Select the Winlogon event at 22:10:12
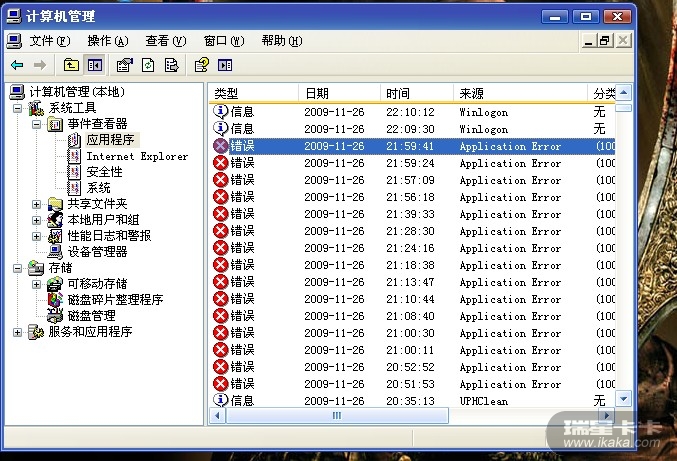The height and width of the screenshot is (461, 677). tap(412, 112)
